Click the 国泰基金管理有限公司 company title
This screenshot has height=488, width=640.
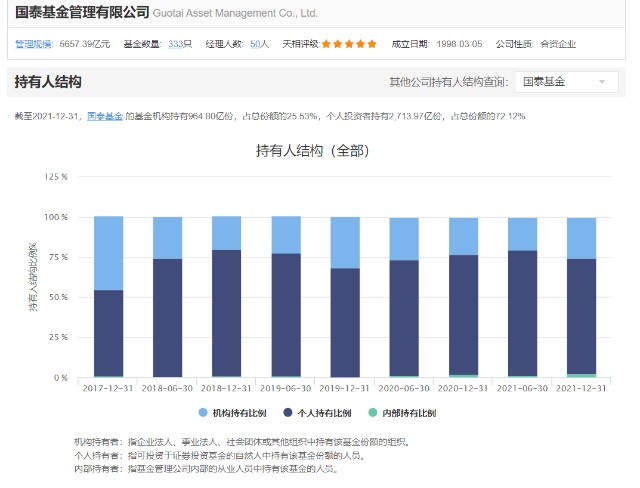pos(82,13)
